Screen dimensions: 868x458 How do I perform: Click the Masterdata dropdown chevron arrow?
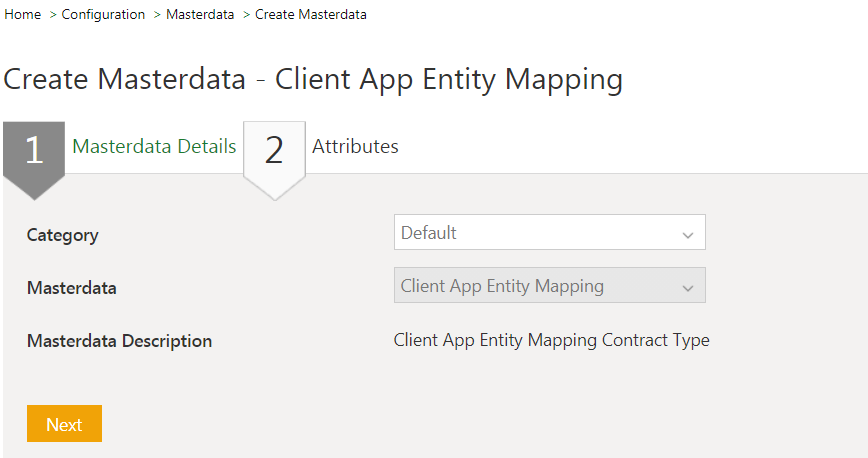click(688, 288)
